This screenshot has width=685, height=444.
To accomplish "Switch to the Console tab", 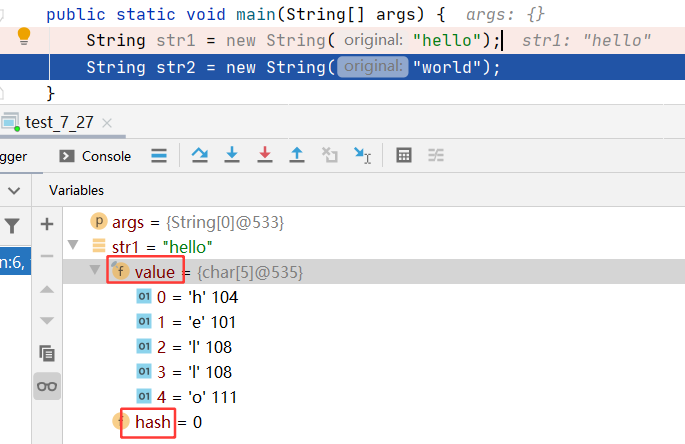I will click(95, 156).
